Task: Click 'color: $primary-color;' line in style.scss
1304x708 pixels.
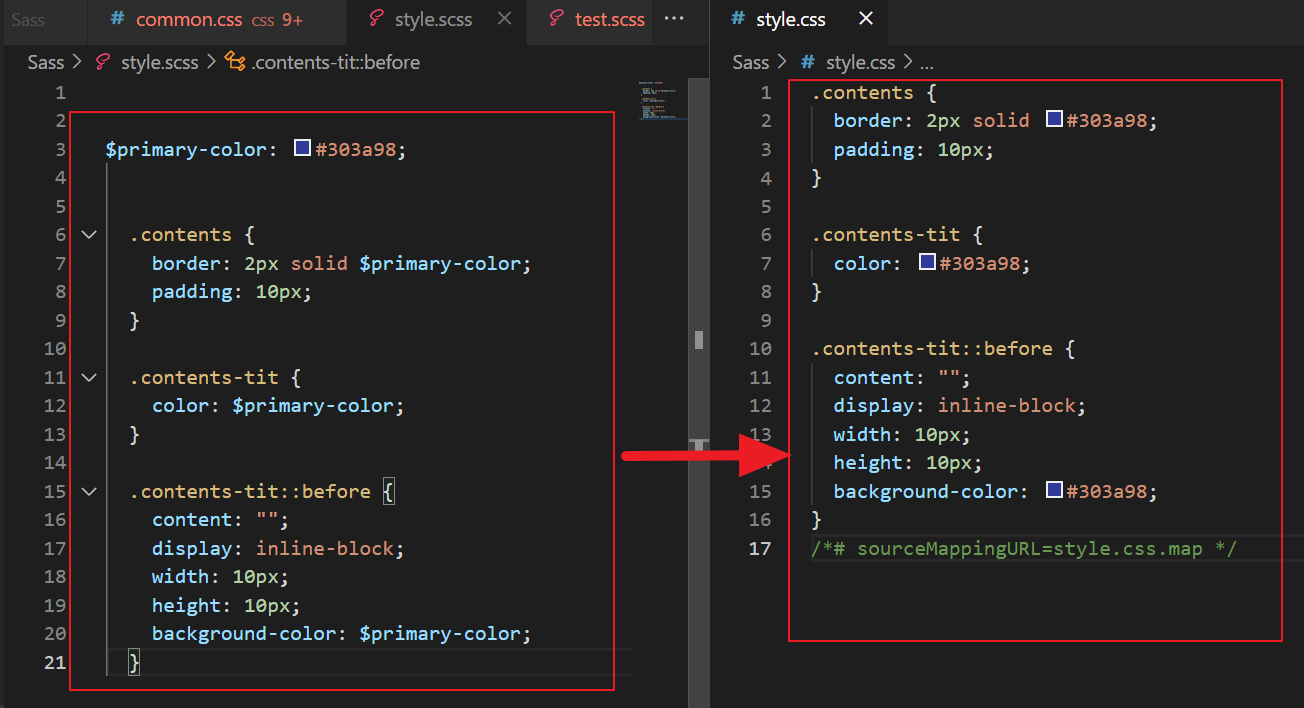Action: (x=278, y=406)
